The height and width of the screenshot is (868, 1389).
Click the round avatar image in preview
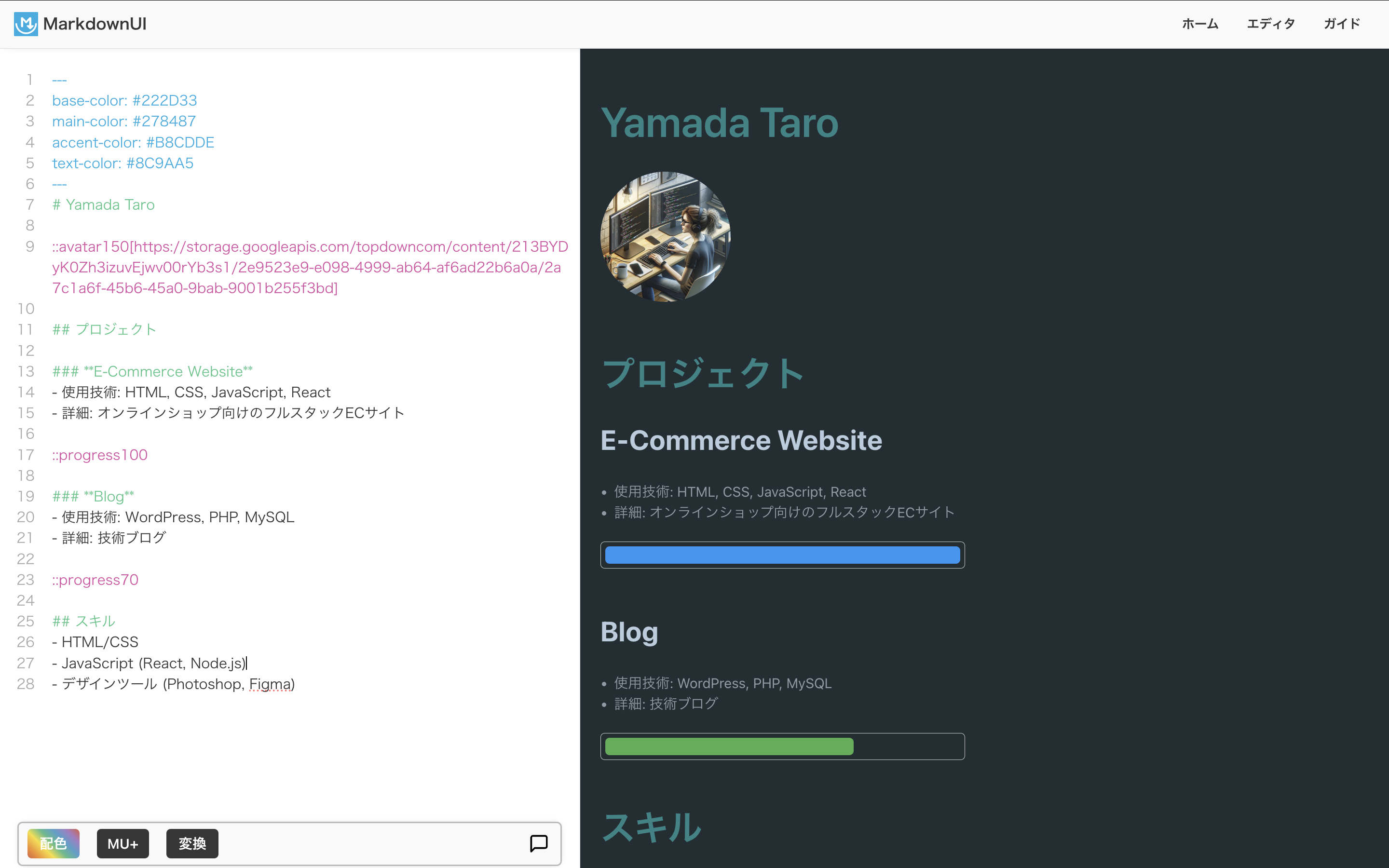665,236
